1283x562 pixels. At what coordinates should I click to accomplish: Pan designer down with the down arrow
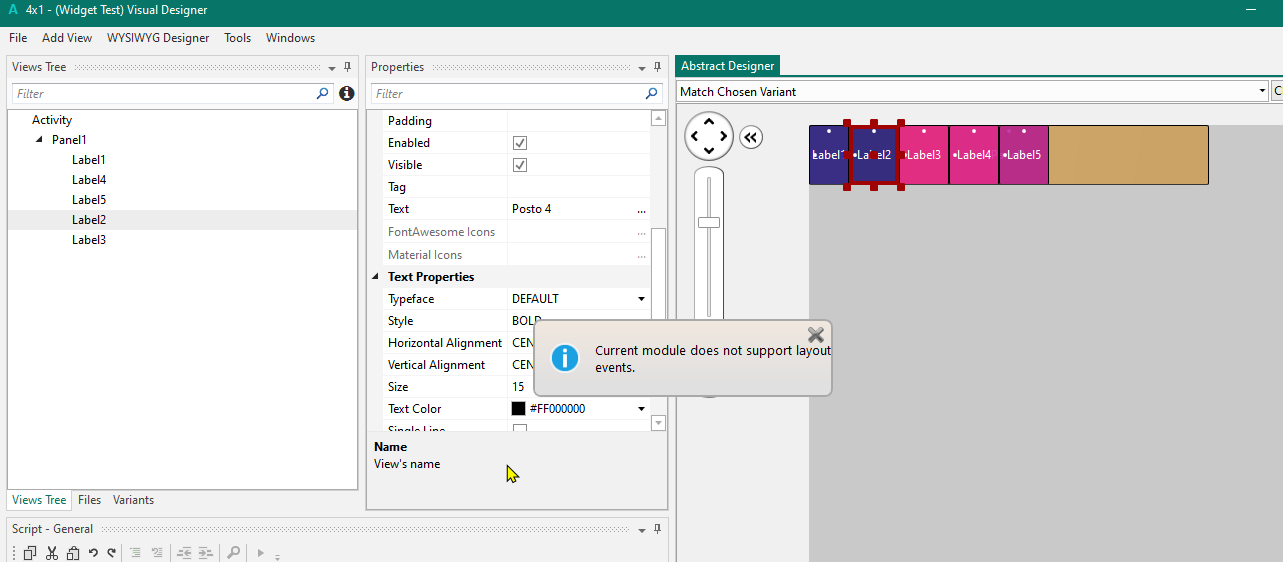pos(709,151)
